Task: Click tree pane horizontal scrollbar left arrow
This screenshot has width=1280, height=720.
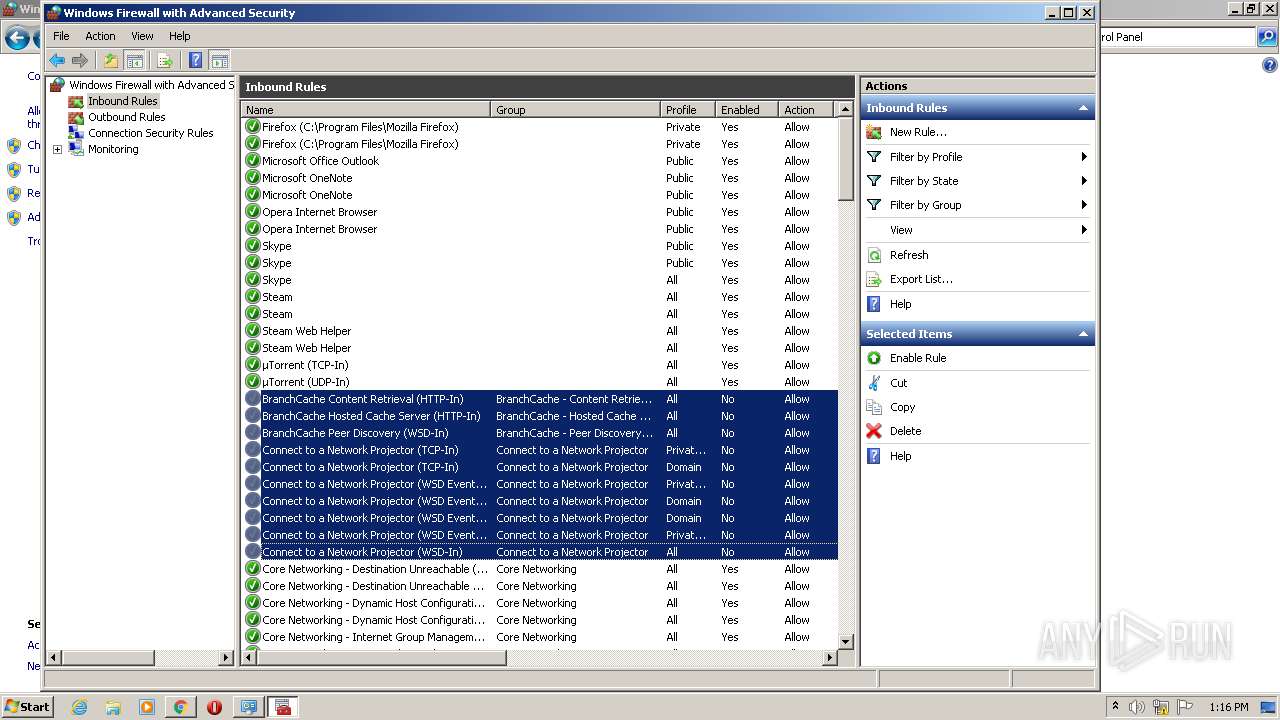Action: click(54, 658)
